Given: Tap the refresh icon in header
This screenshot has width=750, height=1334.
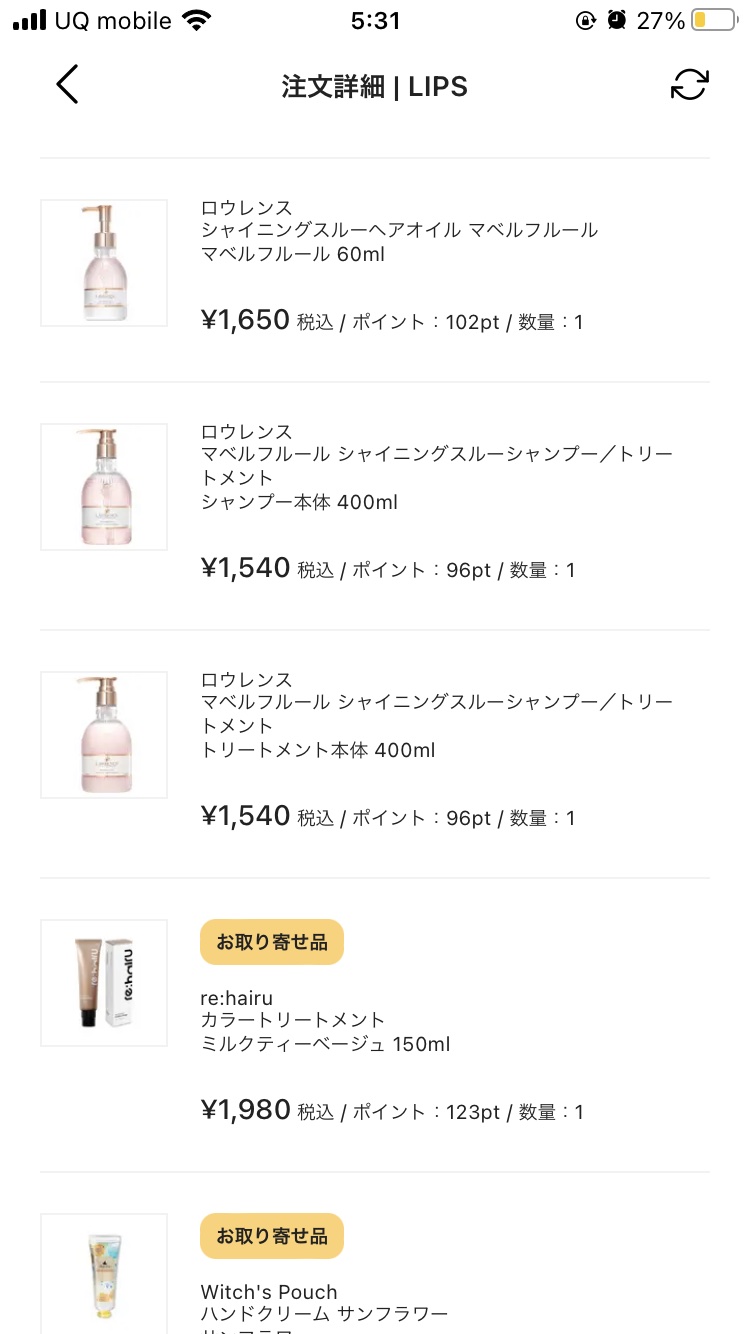Looking at the screenshot, I should [689, 85].
